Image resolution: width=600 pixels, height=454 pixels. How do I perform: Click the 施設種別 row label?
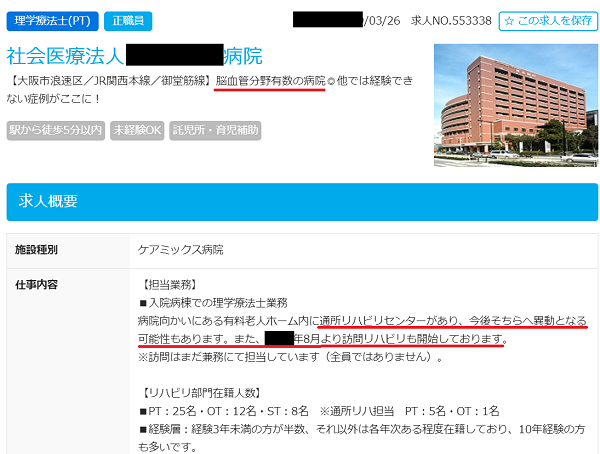[36, 250]
